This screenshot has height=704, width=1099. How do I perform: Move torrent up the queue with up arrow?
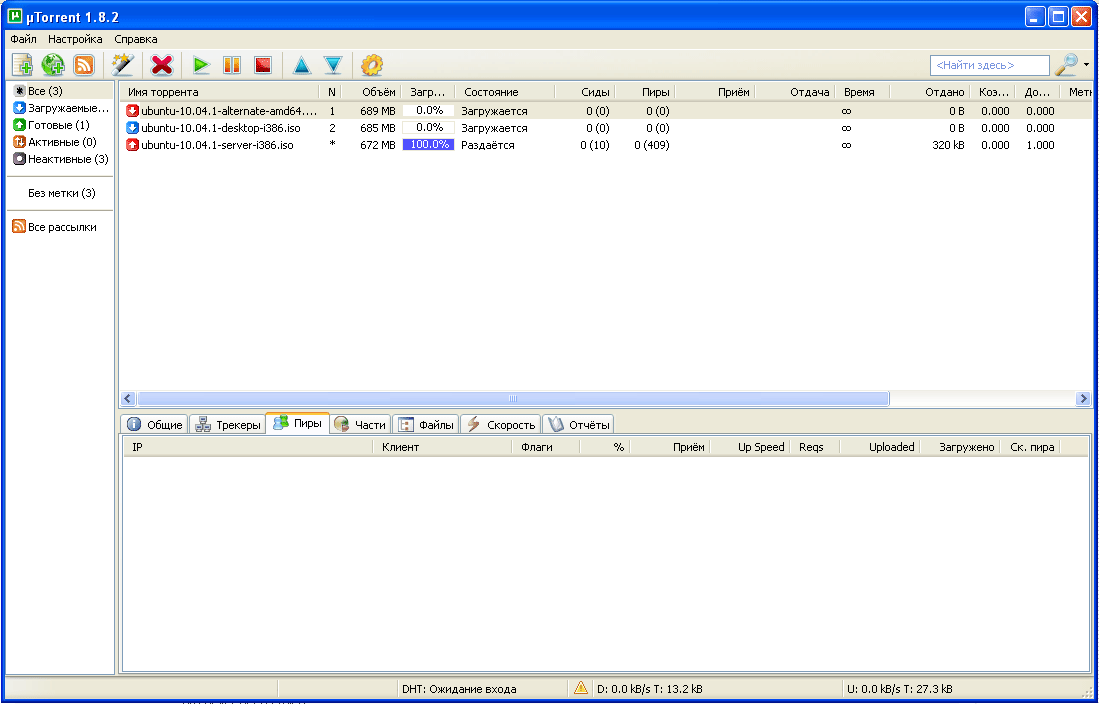click(301, 65)
